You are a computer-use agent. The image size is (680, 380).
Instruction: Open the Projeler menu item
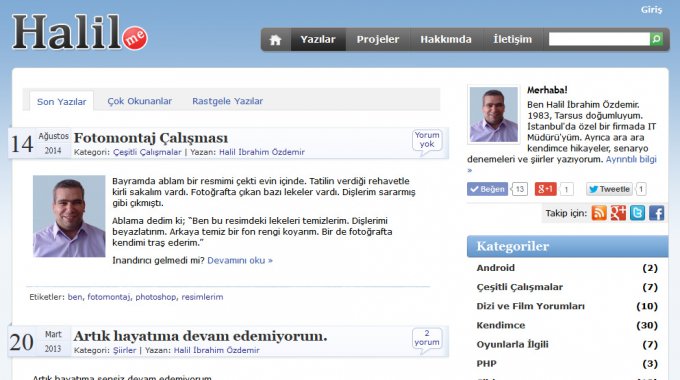pos(378,39)
